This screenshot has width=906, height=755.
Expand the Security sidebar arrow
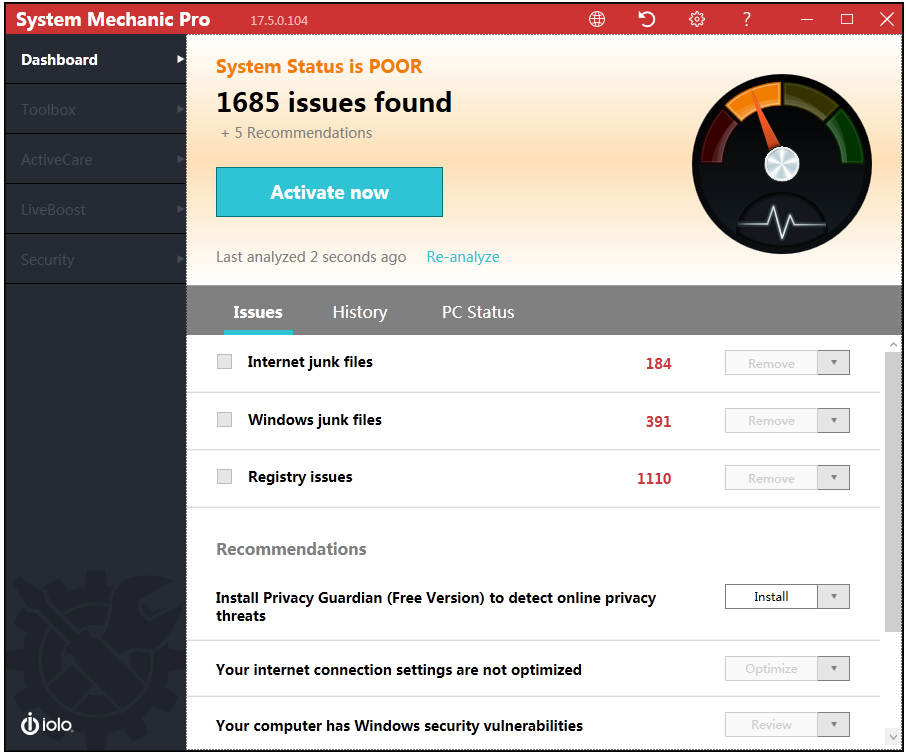point(180,259)
